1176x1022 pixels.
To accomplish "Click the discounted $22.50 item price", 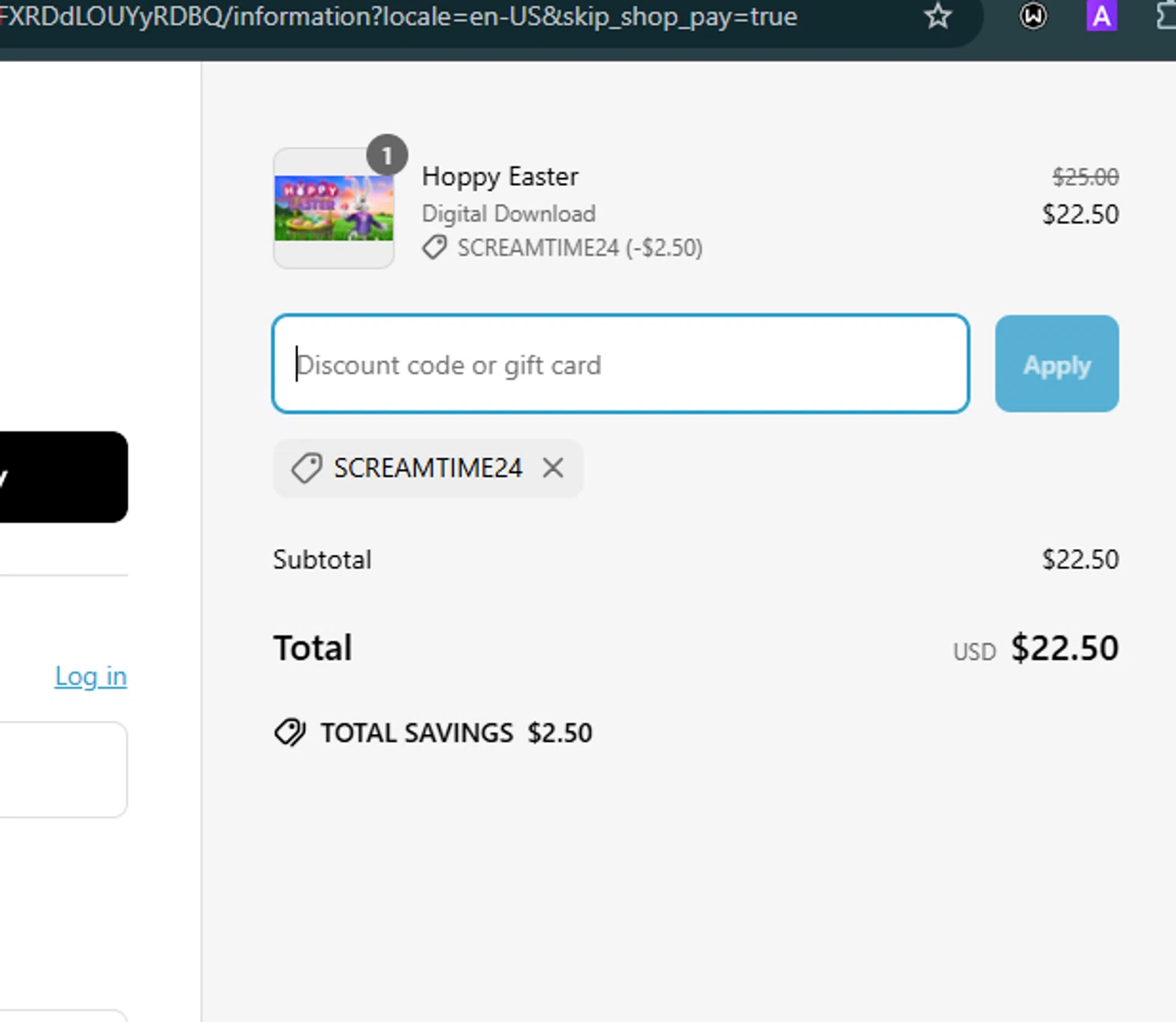I will pyautogui.click(x=1080, y=214).
